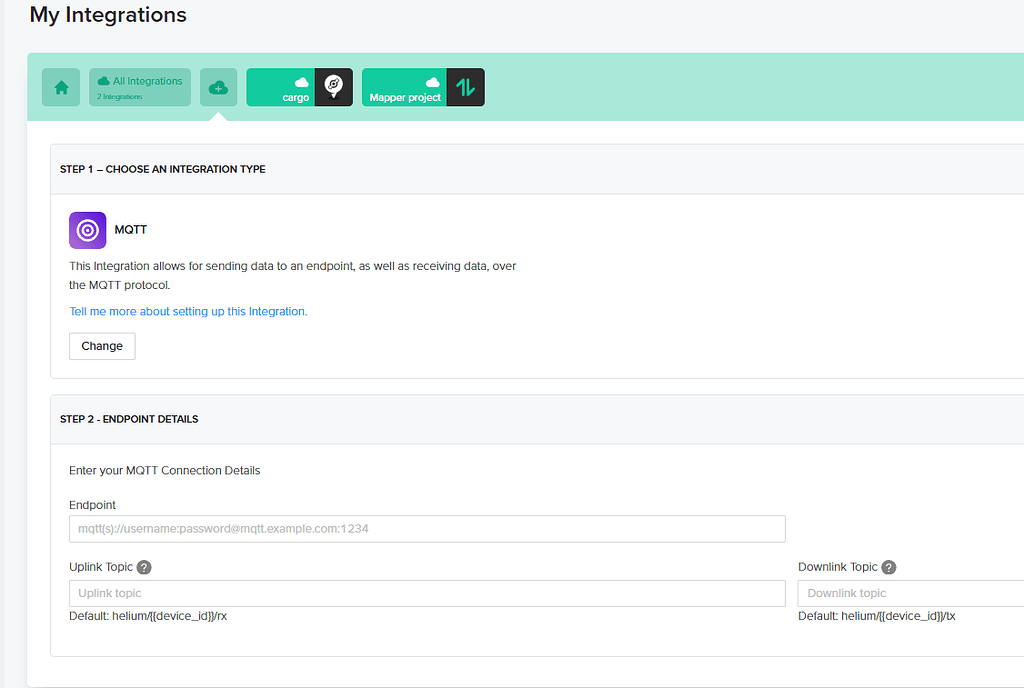1024x688 pixels.
Task: Click the Uplink topic input field
Action: 427,592
